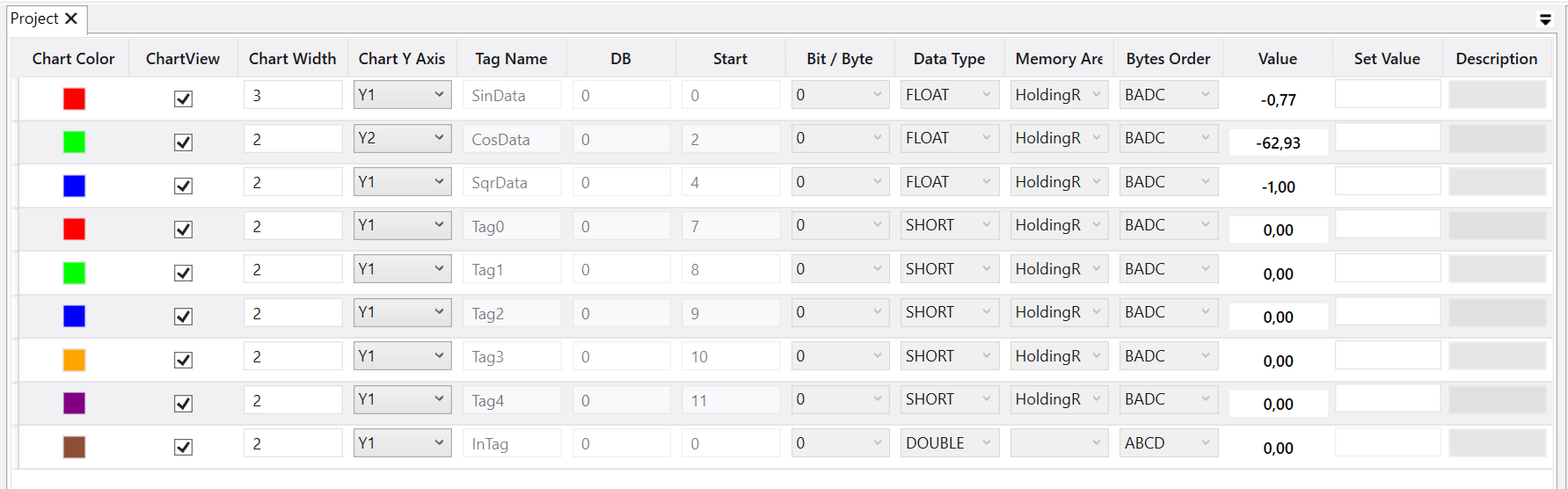Click the Chart Color column header
Viewport: 1568px width, 489px height.
click(x=73, y=59)
